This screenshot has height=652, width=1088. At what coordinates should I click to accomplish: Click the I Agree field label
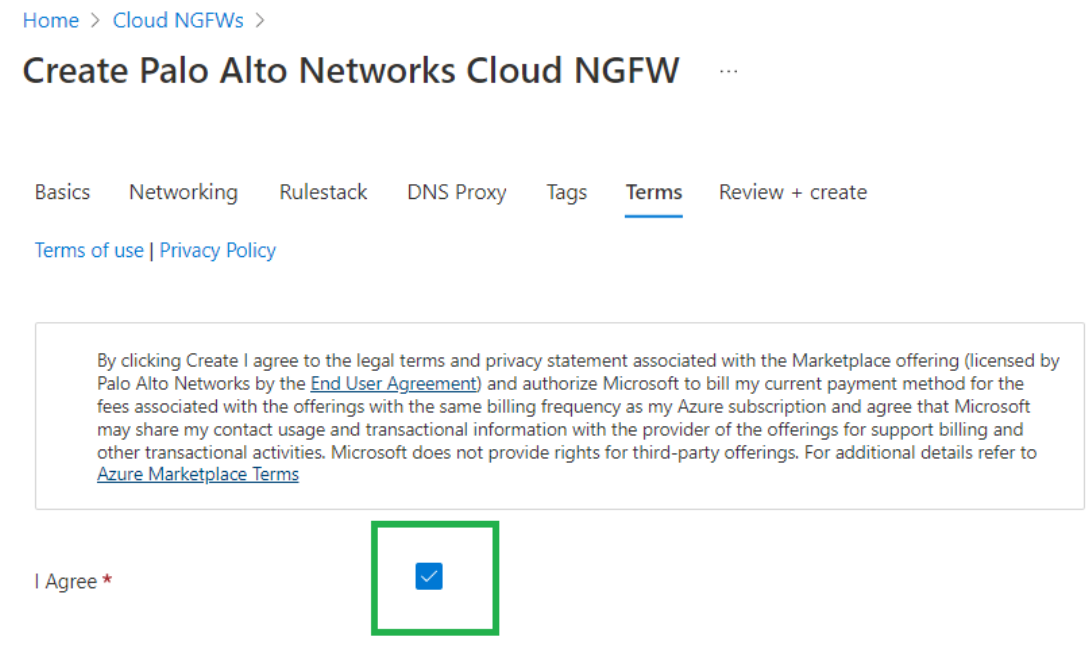pyautogui.click(x=66, y=581)
